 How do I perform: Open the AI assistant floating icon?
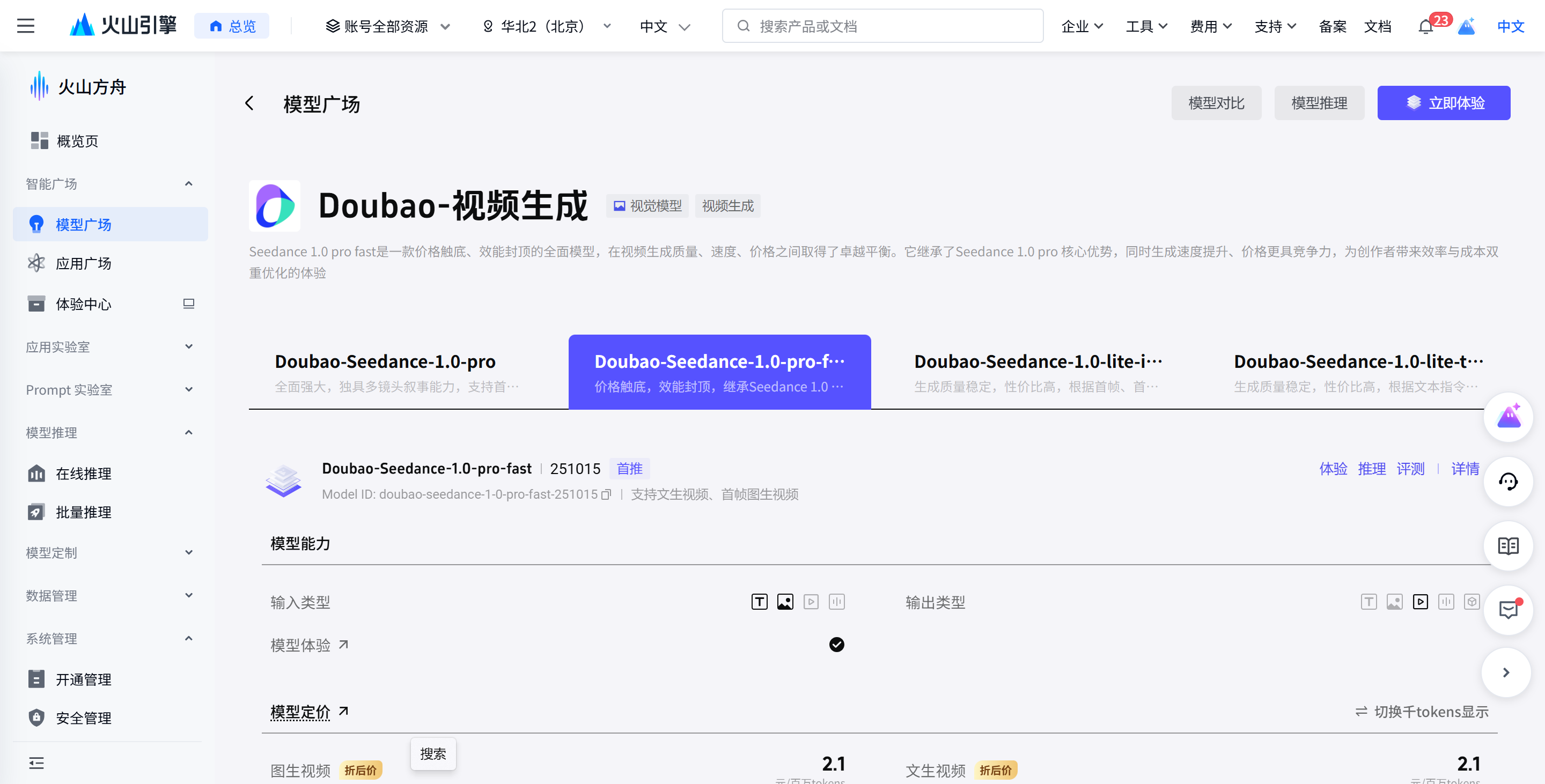click(x=1509, y=417)
